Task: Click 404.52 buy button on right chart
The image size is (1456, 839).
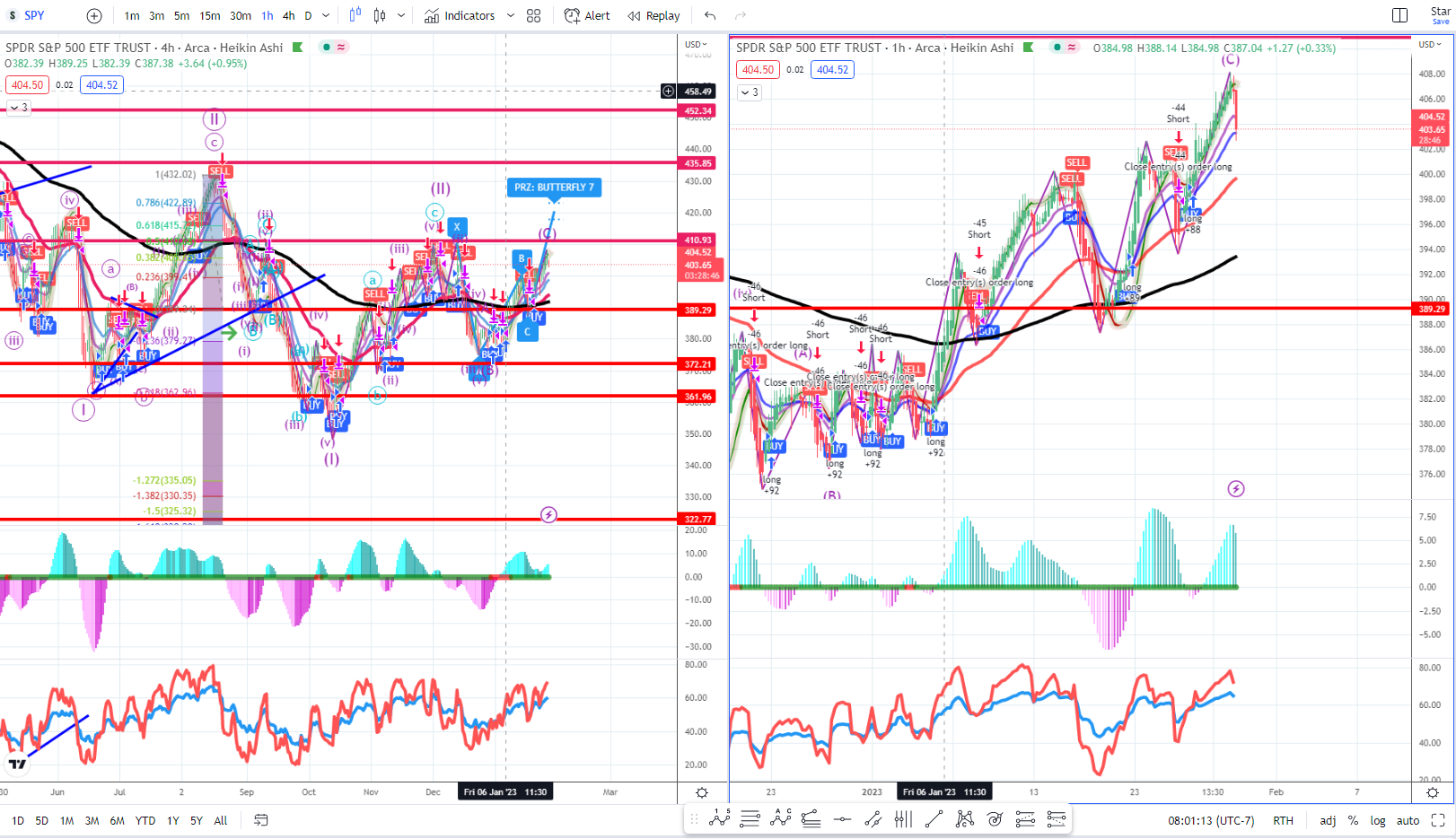Action: 832,69
